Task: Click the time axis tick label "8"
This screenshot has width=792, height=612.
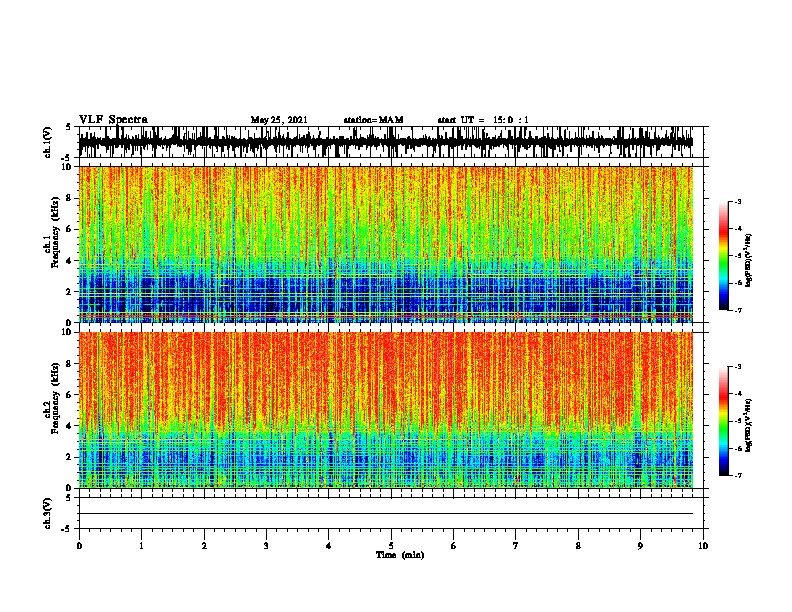Action: [x=578, y=546]
